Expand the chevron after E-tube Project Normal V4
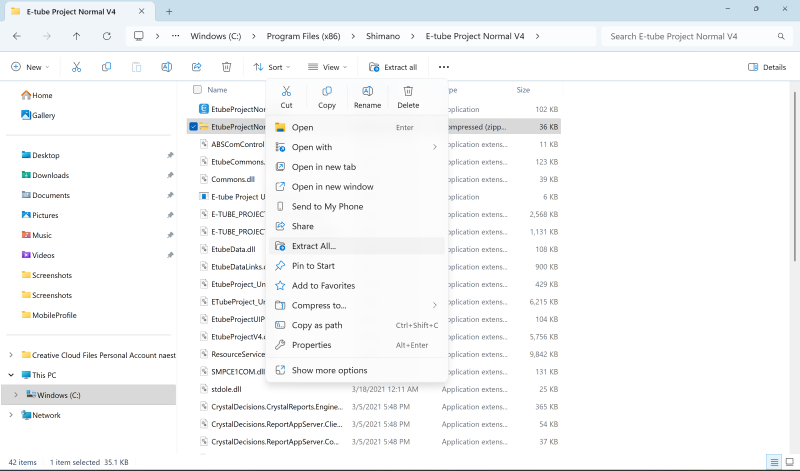The image size is (800, 471). [537, 36]
